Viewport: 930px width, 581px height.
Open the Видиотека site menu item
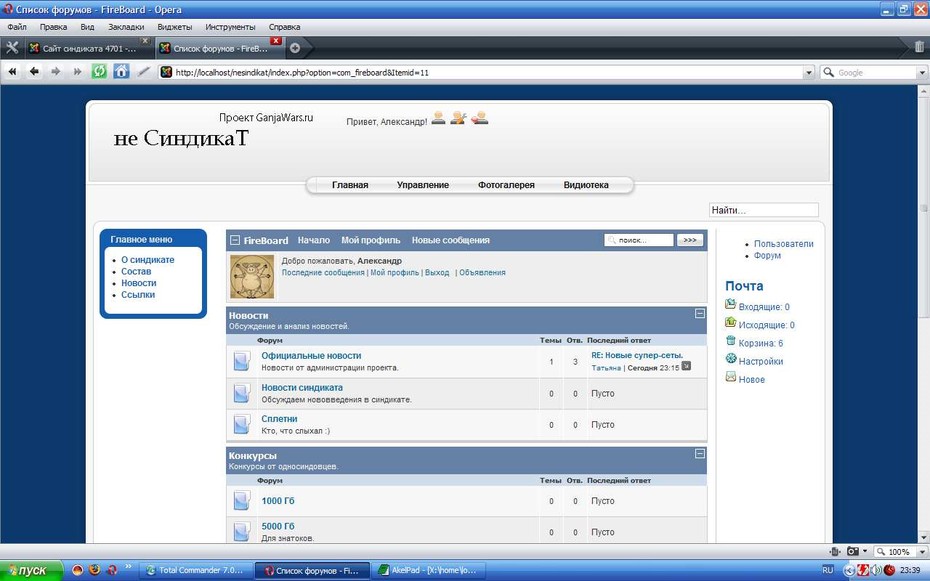[586, 185]
